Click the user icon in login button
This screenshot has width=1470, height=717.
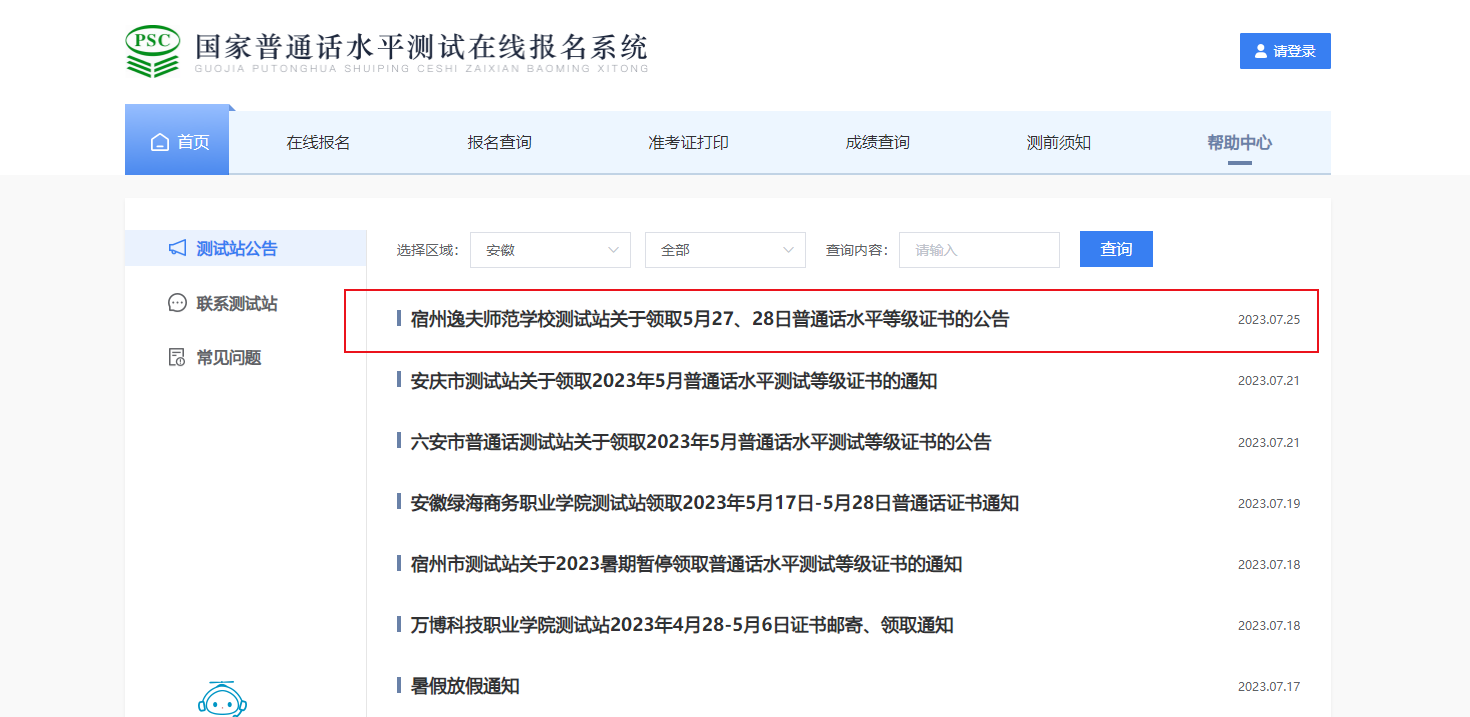coord(1260,51)
